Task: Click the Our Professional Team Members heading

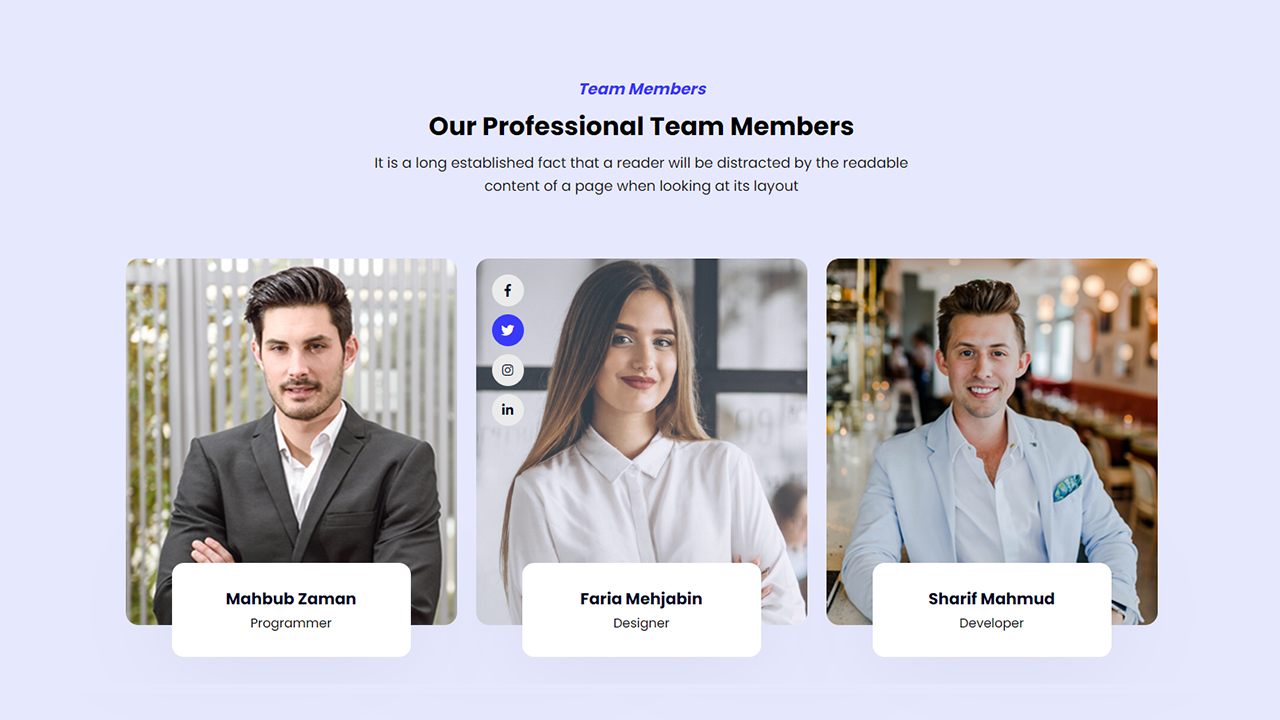Action: [641, 126]
